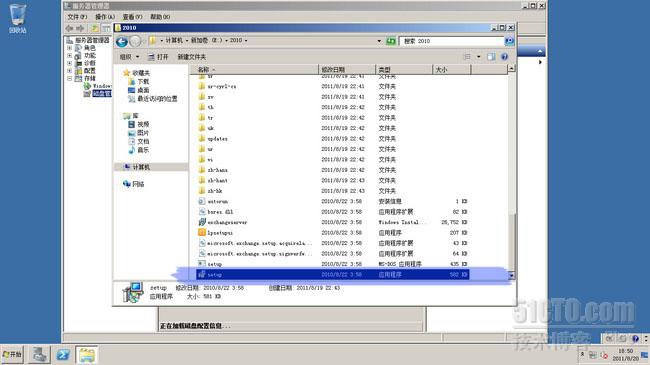Click the green refresh button beside address bar

tap(390, 41)
